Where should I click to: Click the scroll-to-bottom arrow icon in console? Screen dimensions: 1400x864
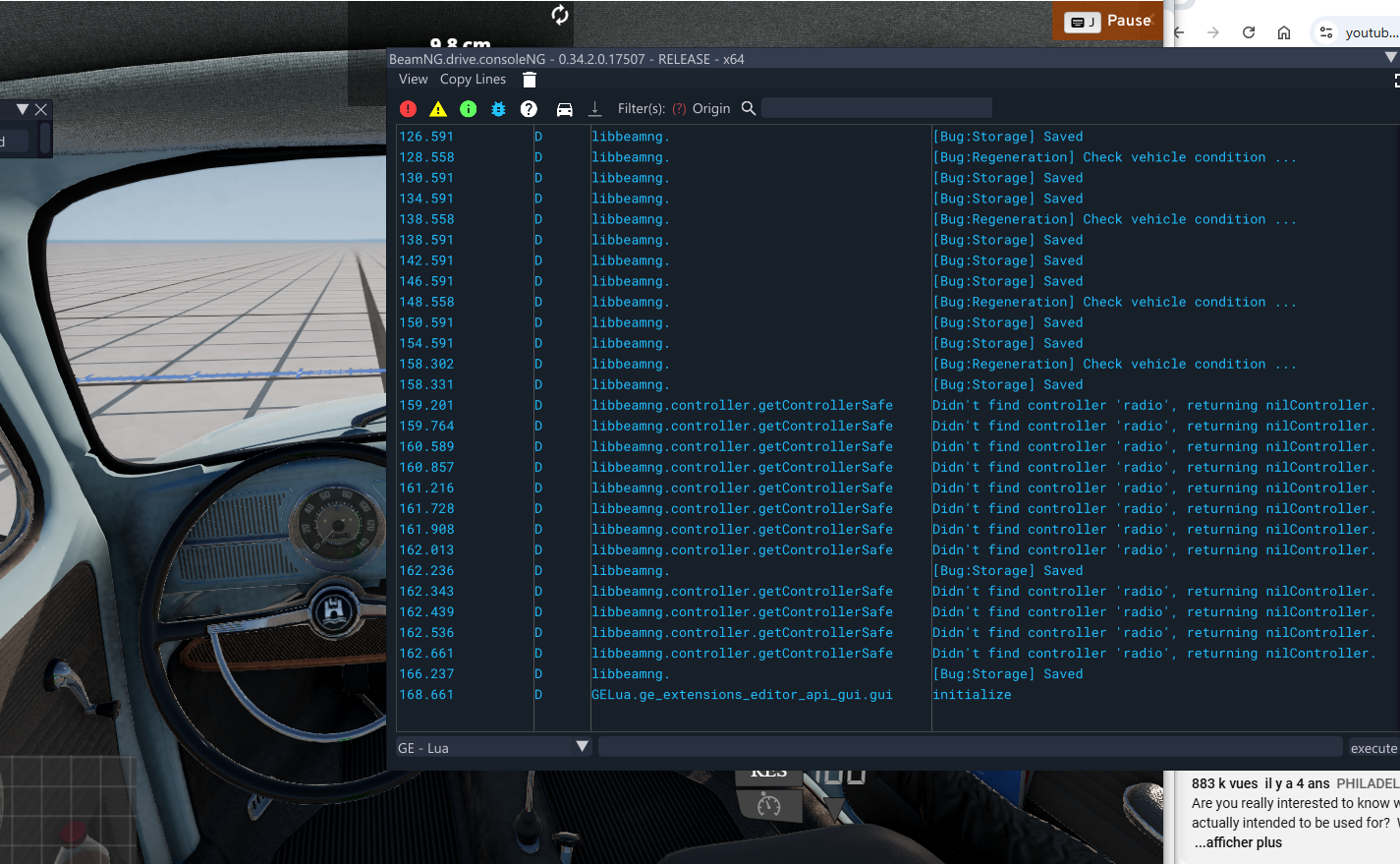click(594, 109)
